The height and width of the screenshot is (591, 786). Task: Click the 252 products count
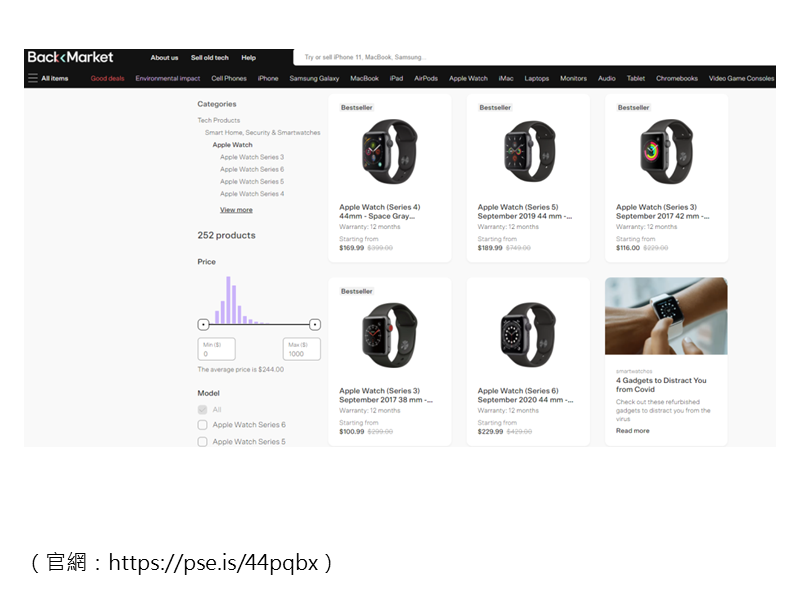(226, 235)
